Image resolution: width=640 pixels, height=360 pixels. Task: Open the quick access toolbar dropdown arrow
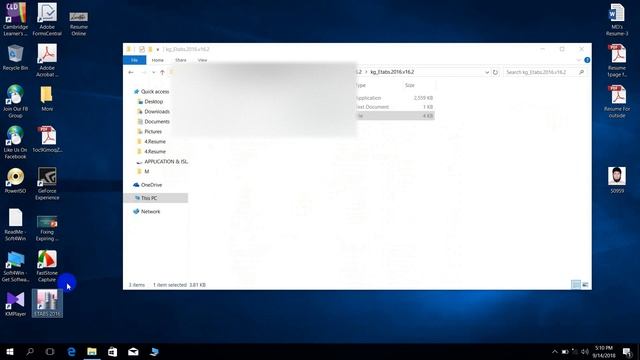pos(158,49)
